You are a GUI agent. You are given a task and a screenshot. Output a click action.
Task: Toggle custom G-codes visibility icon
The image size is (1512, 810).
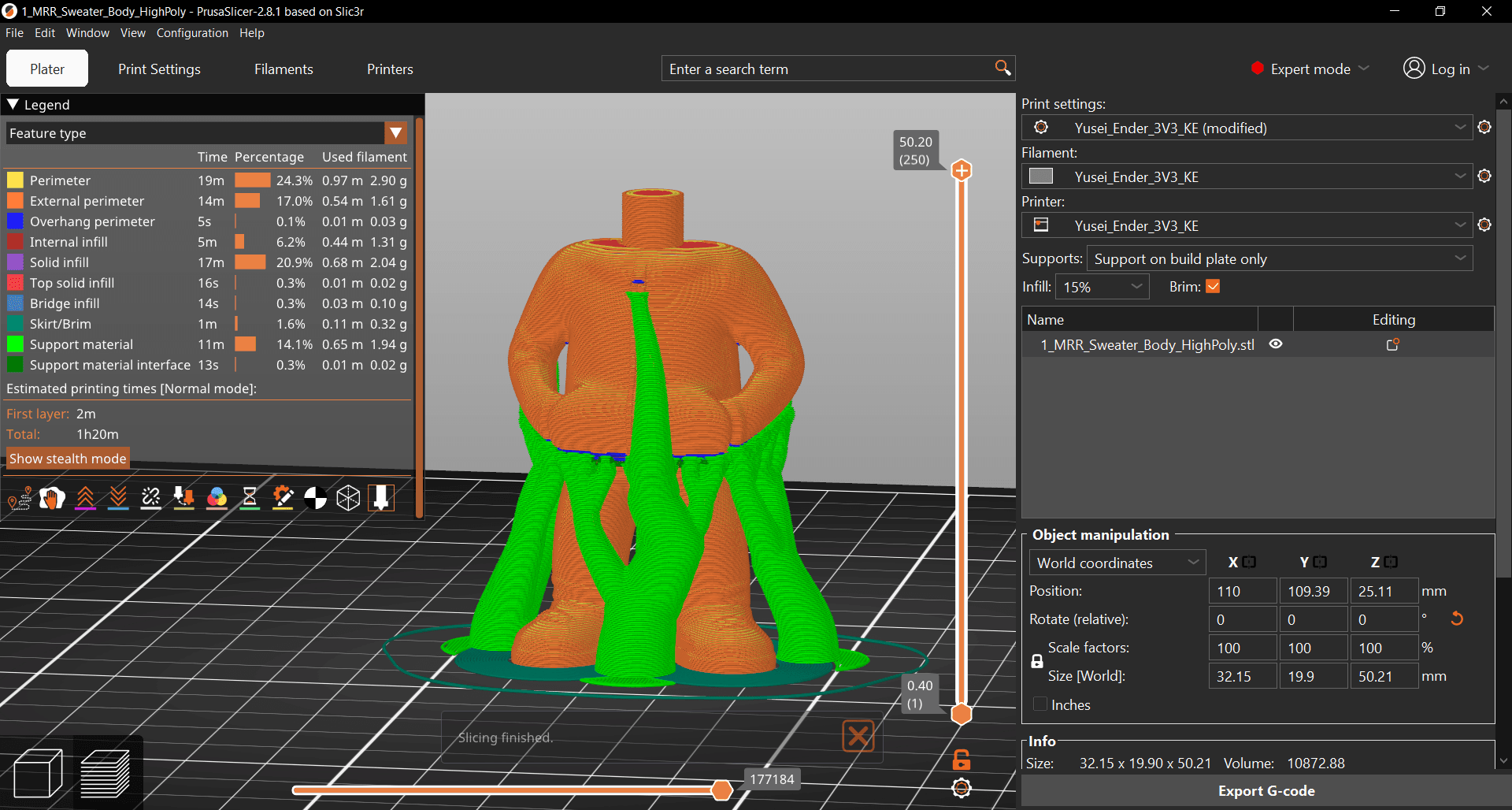point(283,498)
